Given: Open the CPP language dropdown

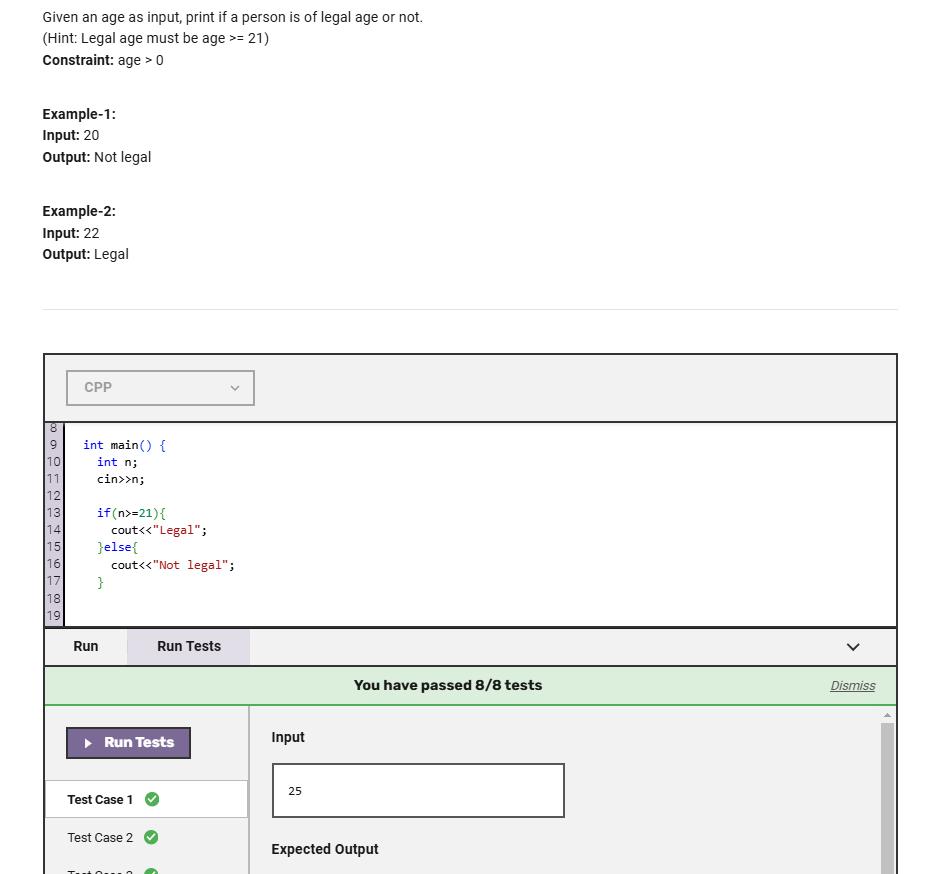Looking at the screenshot, I should pos(160,388).
